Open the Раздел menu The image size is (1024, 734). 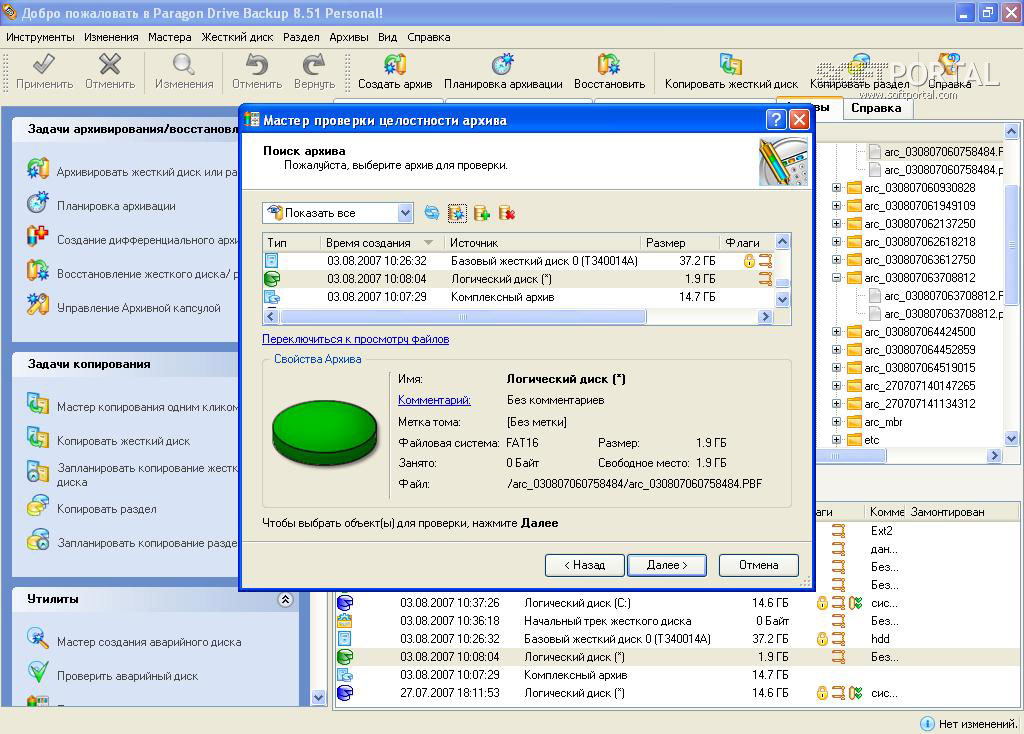(x=301, y=37)
